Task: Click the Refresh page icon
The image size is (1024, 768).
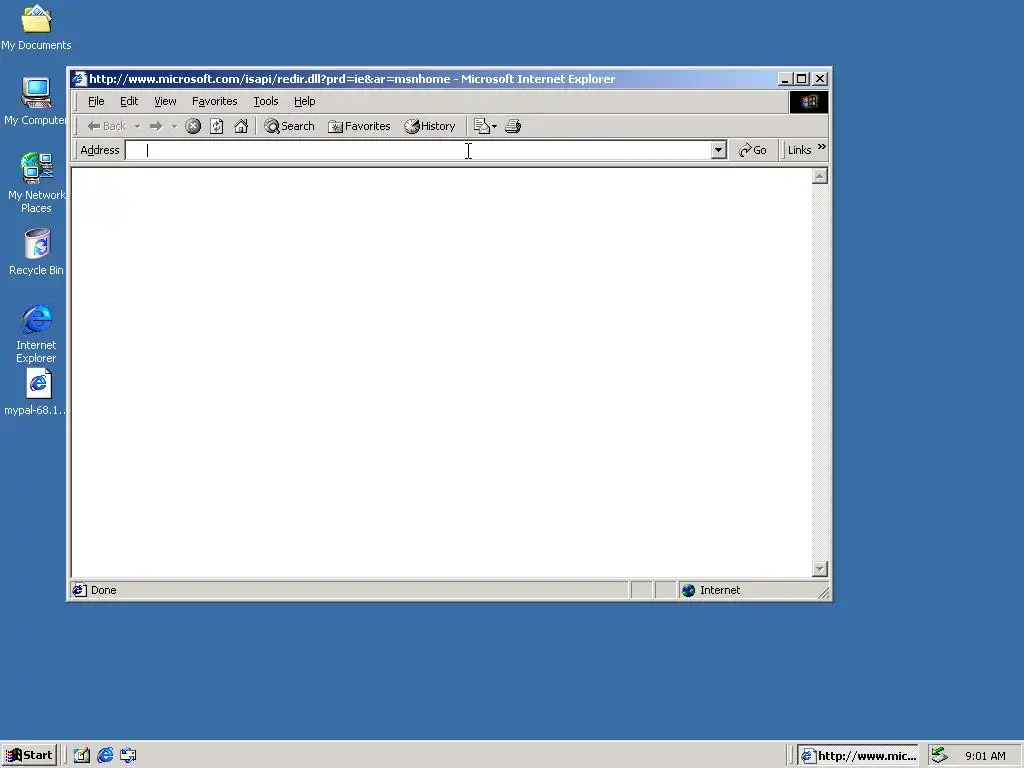Action: pyautogui.click(x=217, y=126)
